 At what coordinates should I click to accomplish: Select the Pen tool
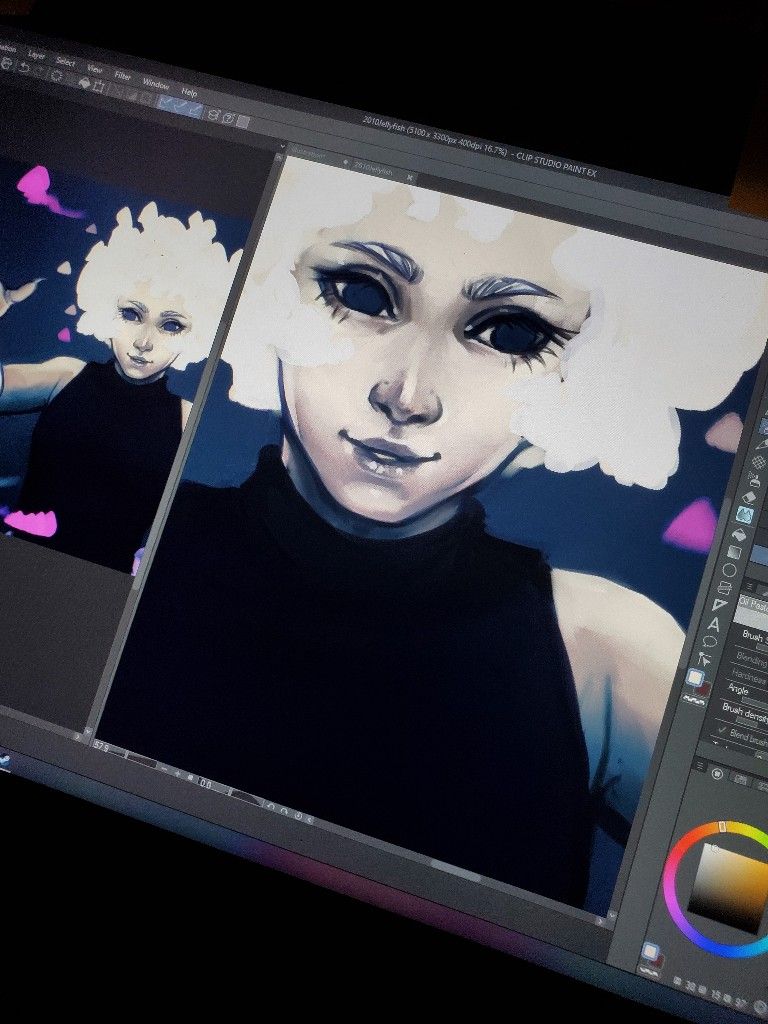click(763, 445)
